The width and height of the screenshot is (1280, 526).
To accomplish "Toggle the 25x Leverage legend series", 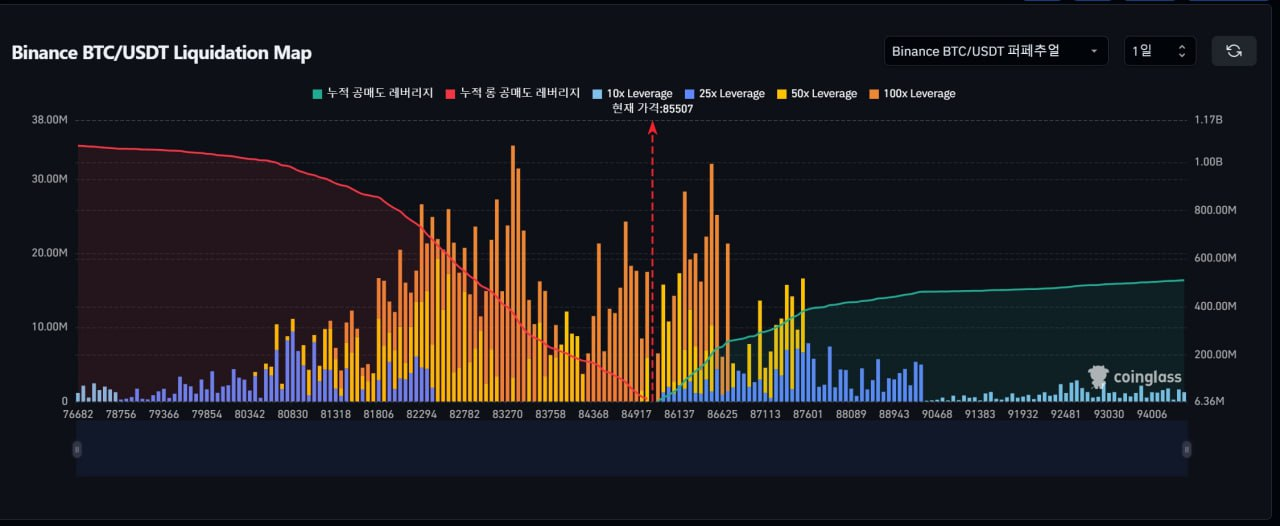I will 724,93.
